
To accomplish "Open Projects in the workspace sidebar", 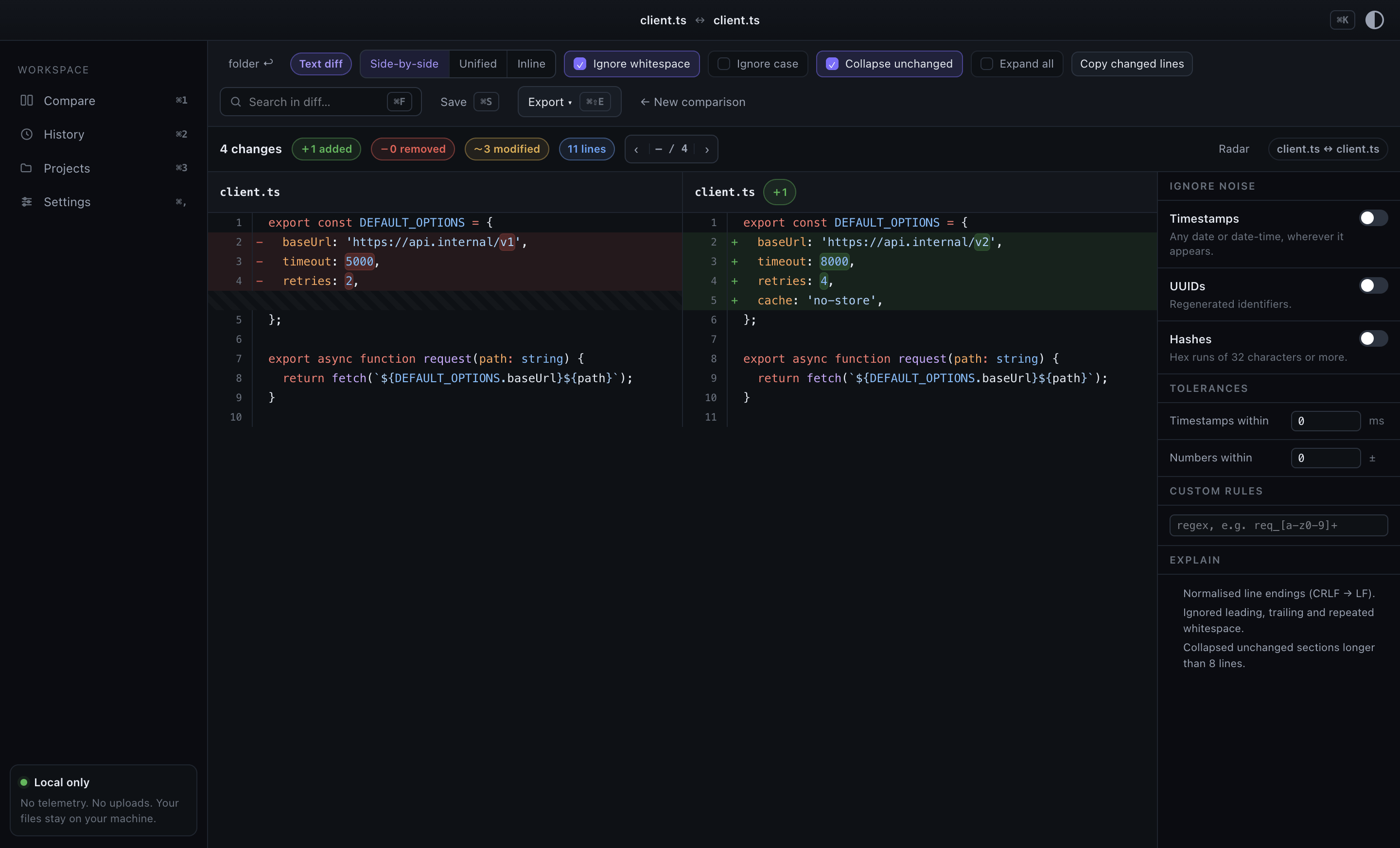I will coord(104,168).
